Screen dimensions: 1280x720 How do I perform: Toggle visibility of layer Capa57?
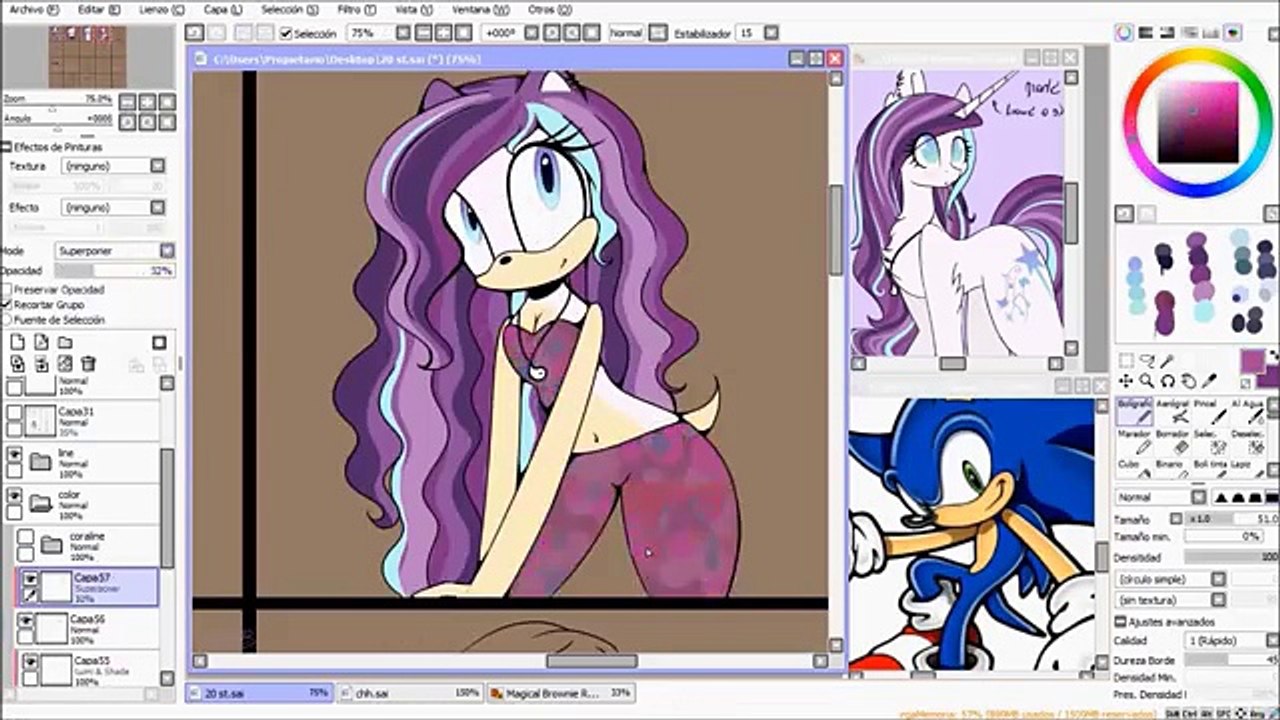[x=30, y=579]
